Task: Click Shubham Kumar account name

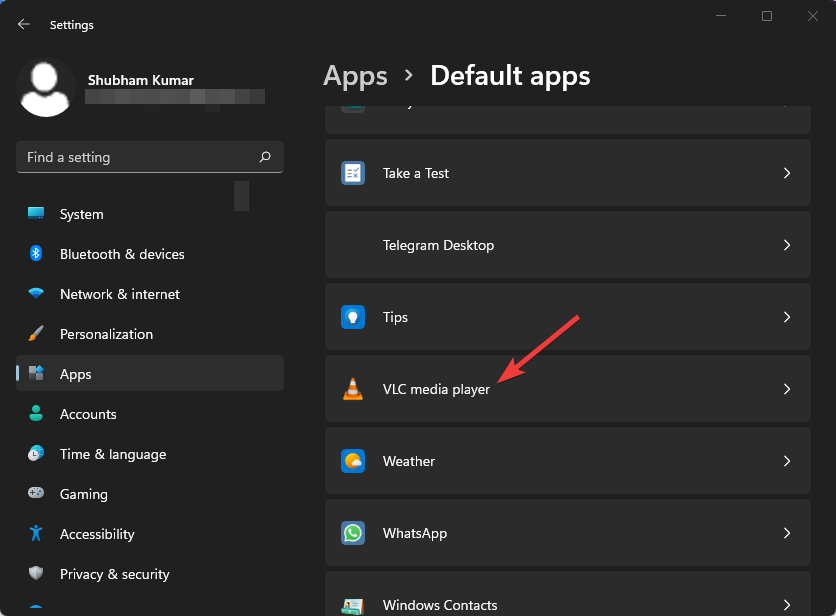Action: [141, 80]
